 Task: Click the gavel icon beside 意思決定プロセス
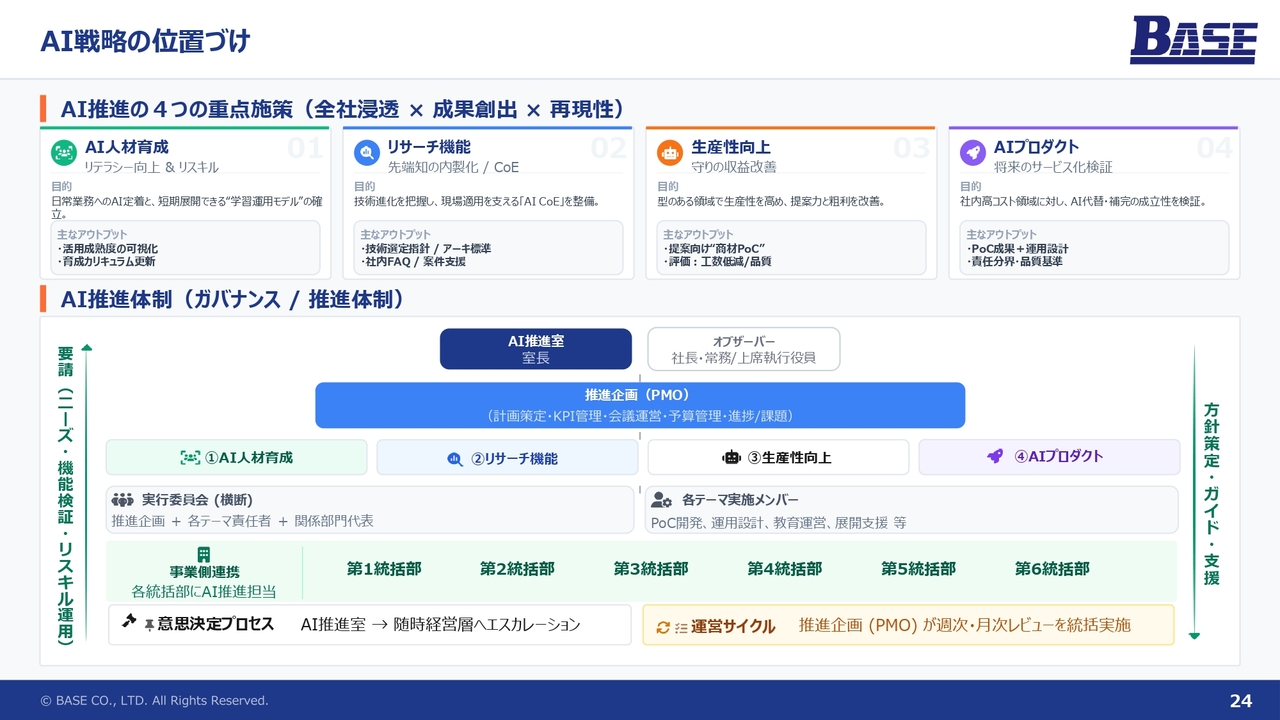pos(129,622)
